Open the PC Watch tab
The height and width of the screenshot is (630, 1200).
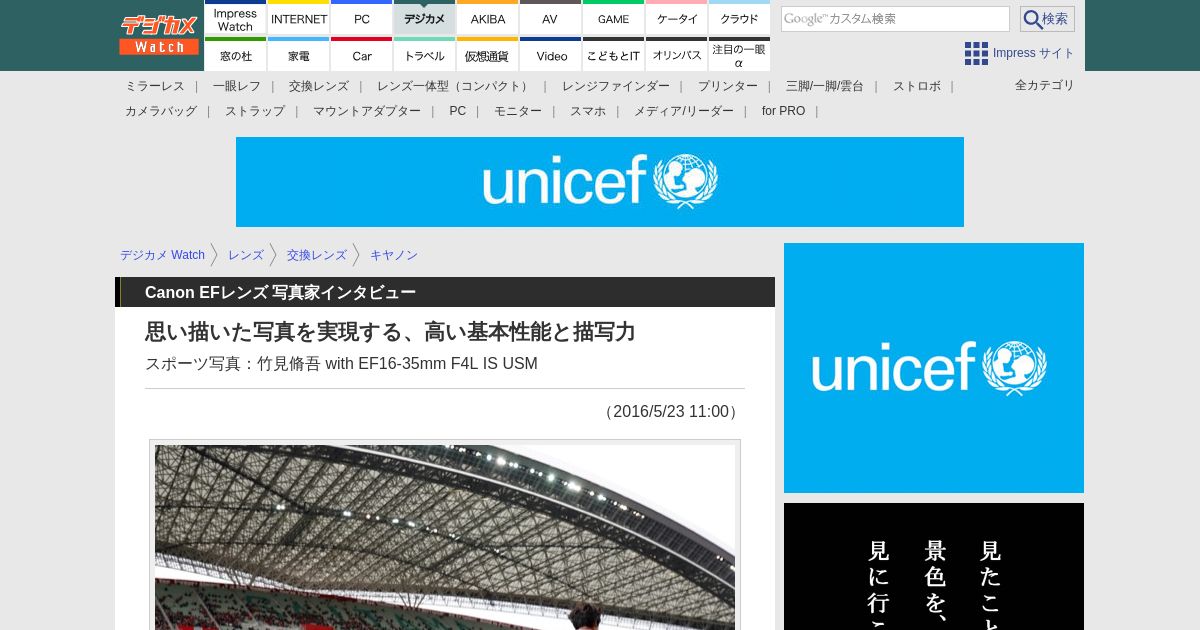[x=362, y=19]
